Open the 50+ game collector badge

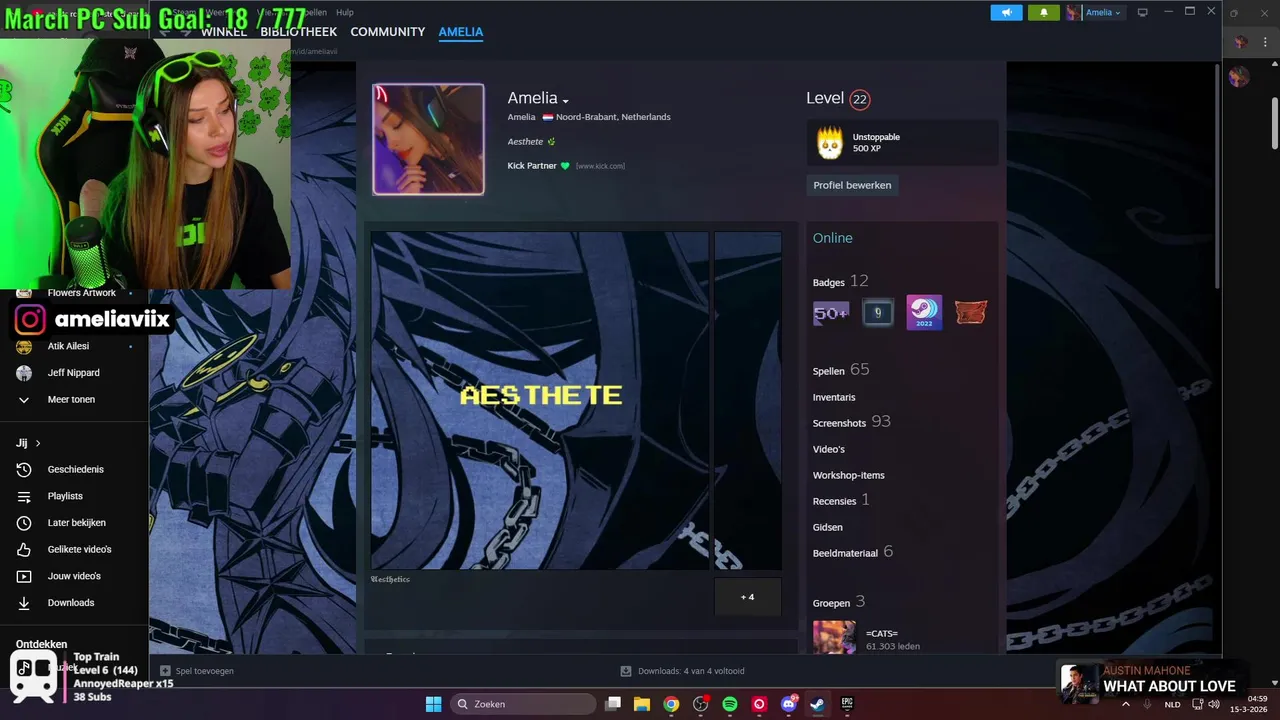click(x=831, y=313)
